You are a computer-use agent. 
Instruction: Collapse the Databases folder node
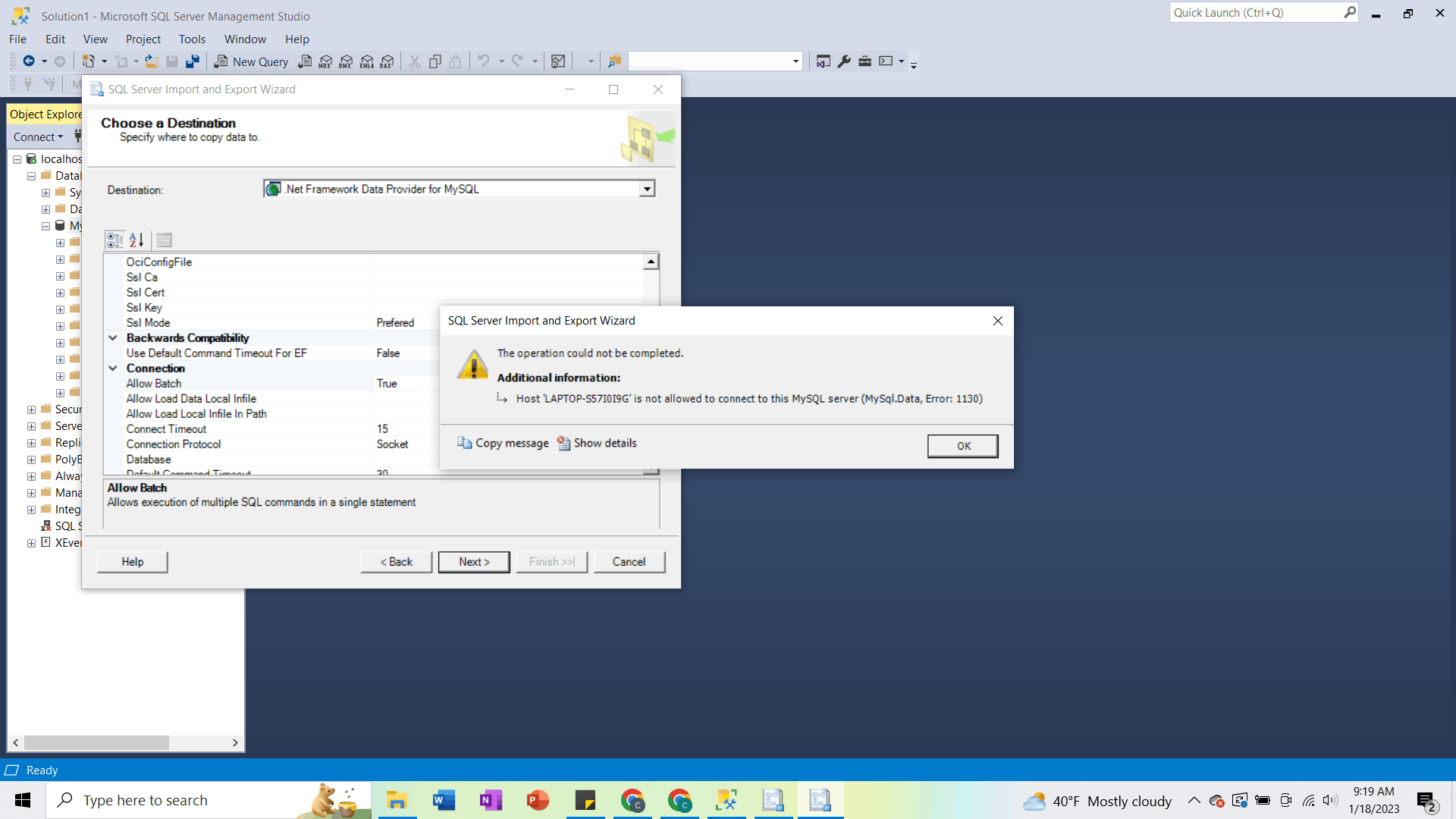[31, 176]
